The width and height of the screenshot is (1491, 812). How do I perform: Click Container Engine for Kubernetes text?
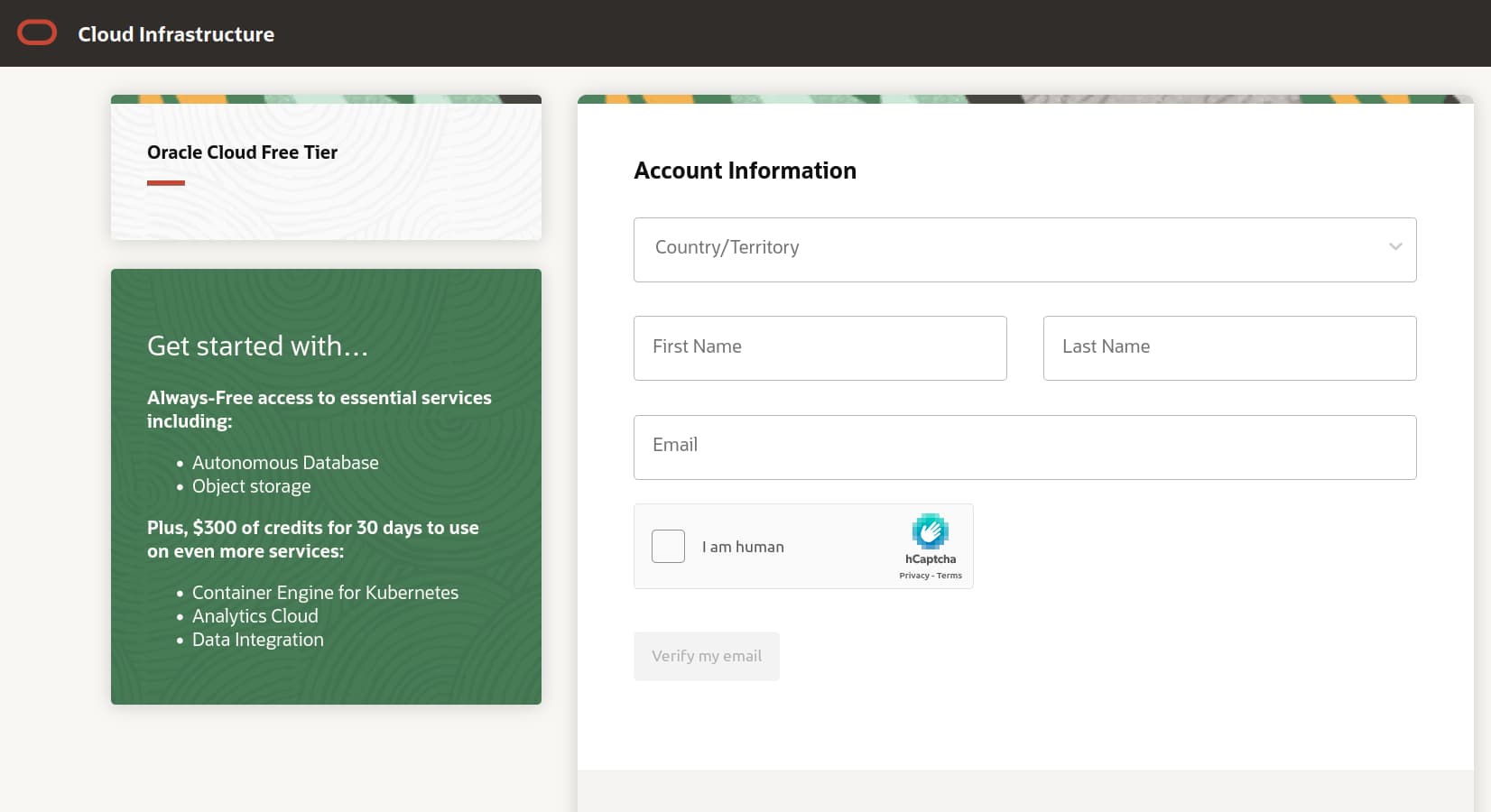pos(325,593)
